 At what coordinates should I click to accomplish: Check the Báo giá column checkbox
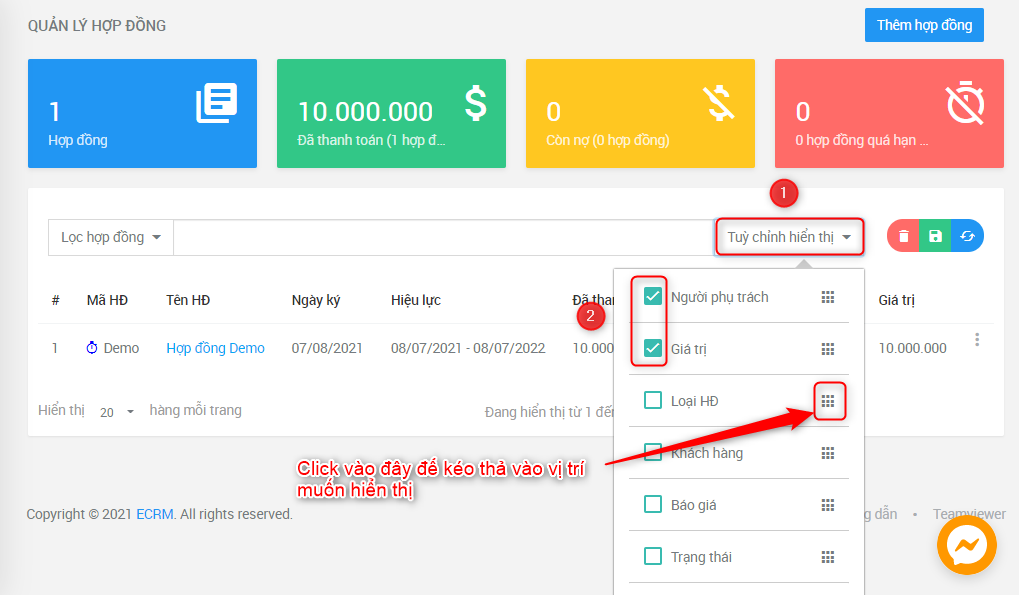[653, 505]
